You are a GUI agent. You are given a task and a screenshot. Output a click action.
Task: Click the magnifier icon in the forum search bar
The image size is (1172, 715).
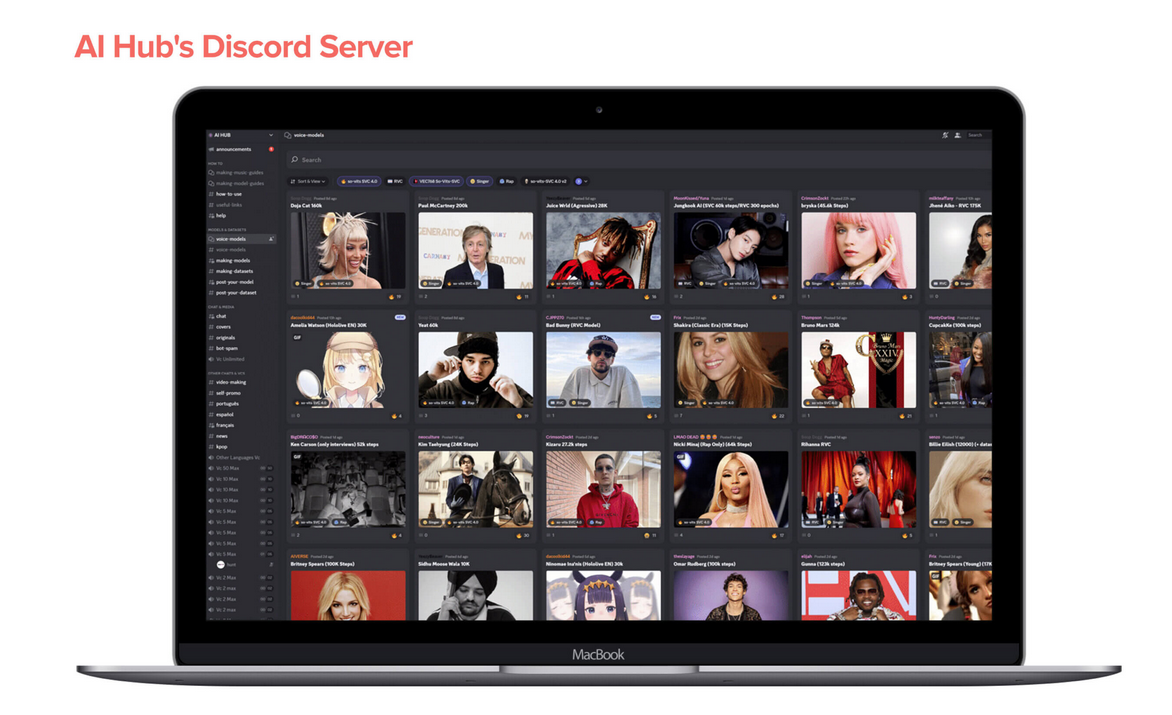point(294,160)
